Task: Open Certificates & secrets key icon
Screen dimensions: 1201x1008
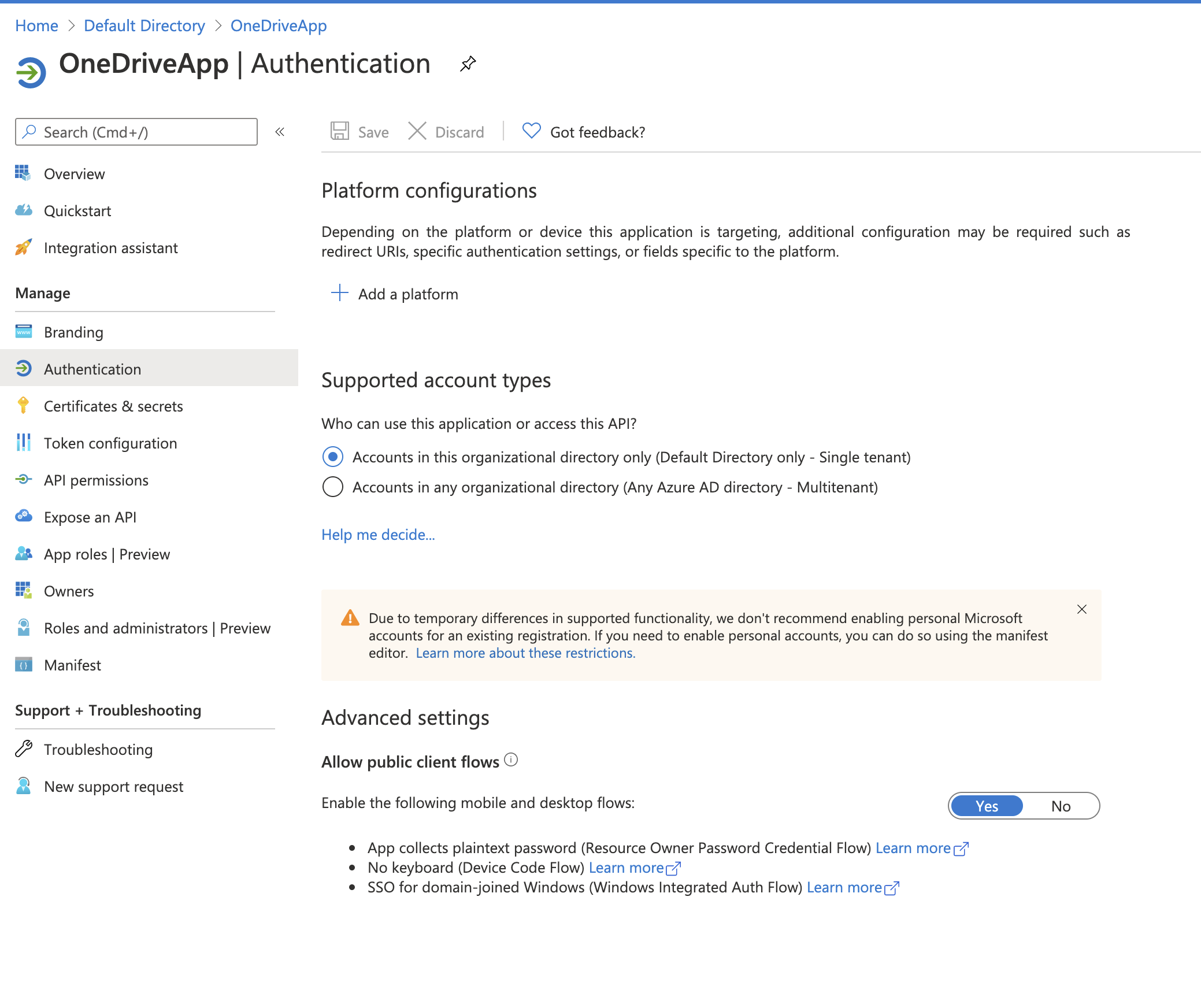Action: click(x=23, y=406)
